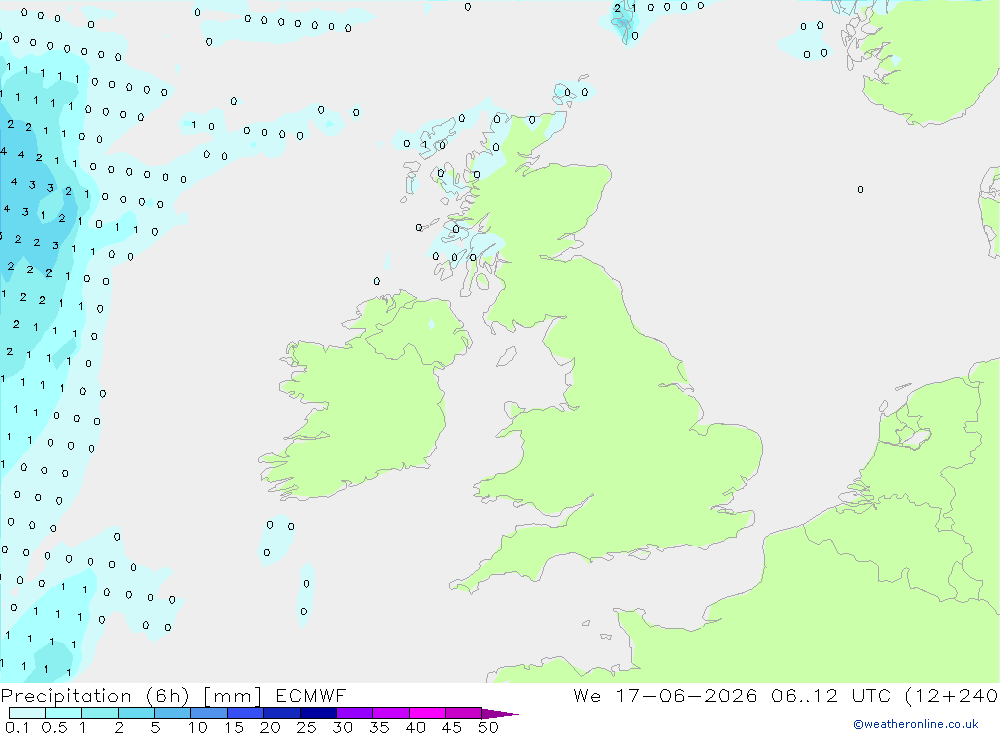Select the 5–10 mm light blue legend swatch
The height and width of the screenshot is (733, 1000).
[173, 713]
